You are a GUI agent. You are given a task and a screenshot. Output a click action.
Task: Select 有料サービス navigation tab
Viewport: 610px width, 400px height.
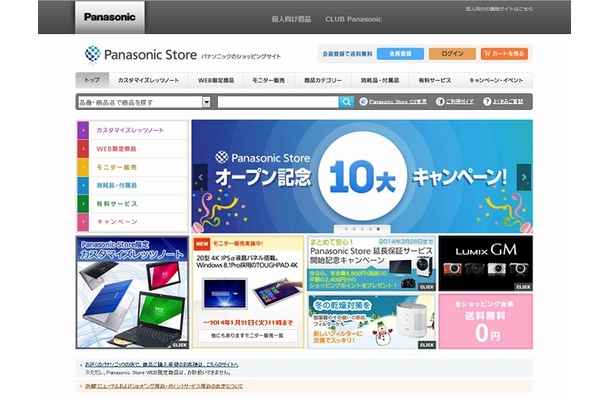pyautogui.click(x=435, y=80)
